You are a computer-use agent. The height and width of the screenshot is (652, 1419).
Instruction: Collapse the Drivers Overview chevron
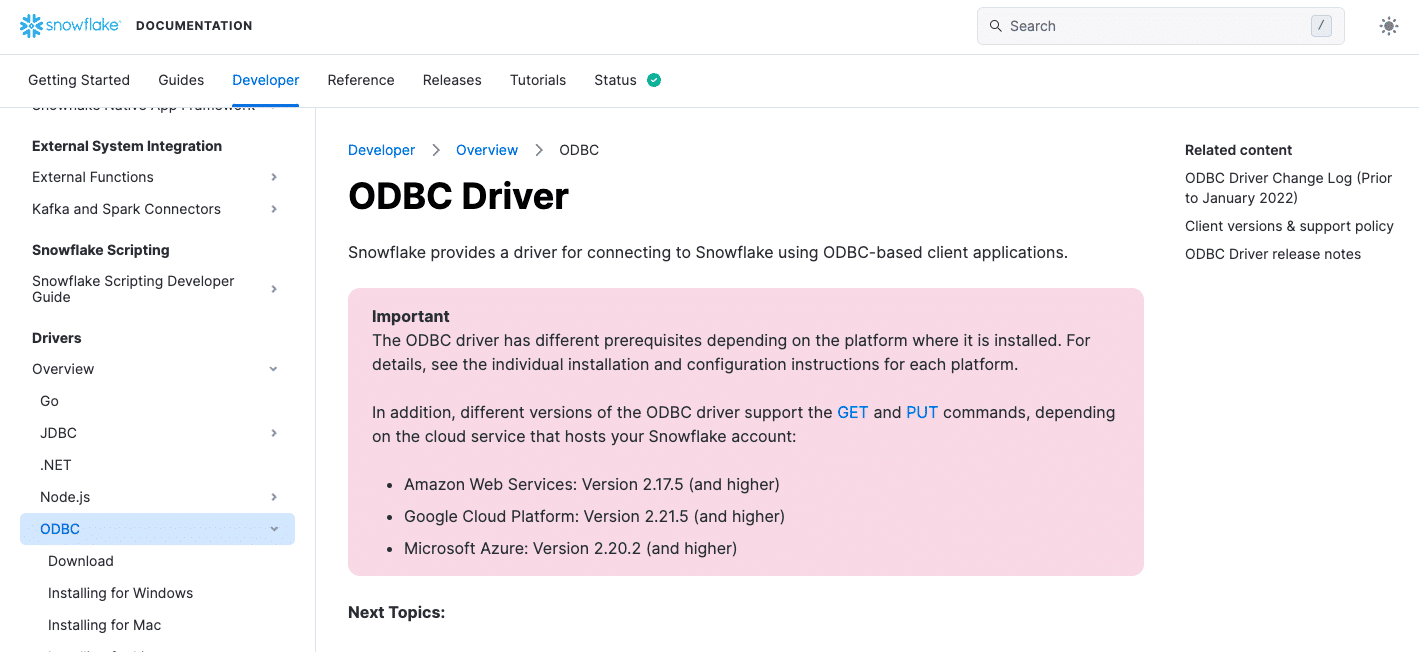tap(274, 369)
